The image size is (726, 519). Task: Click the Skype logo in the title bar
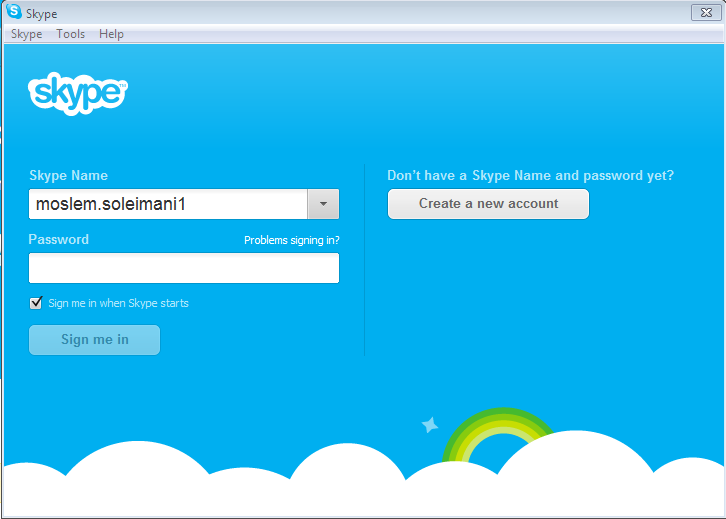(14, 11)
